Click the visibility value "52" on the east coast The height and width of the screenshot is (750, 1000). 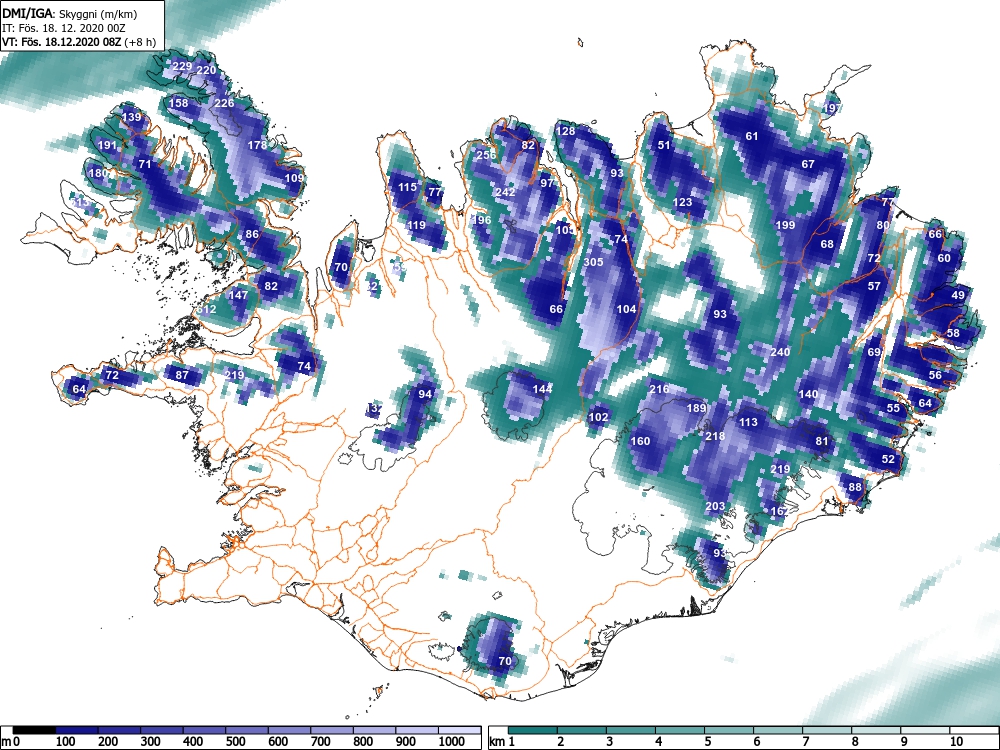point(888,459)
